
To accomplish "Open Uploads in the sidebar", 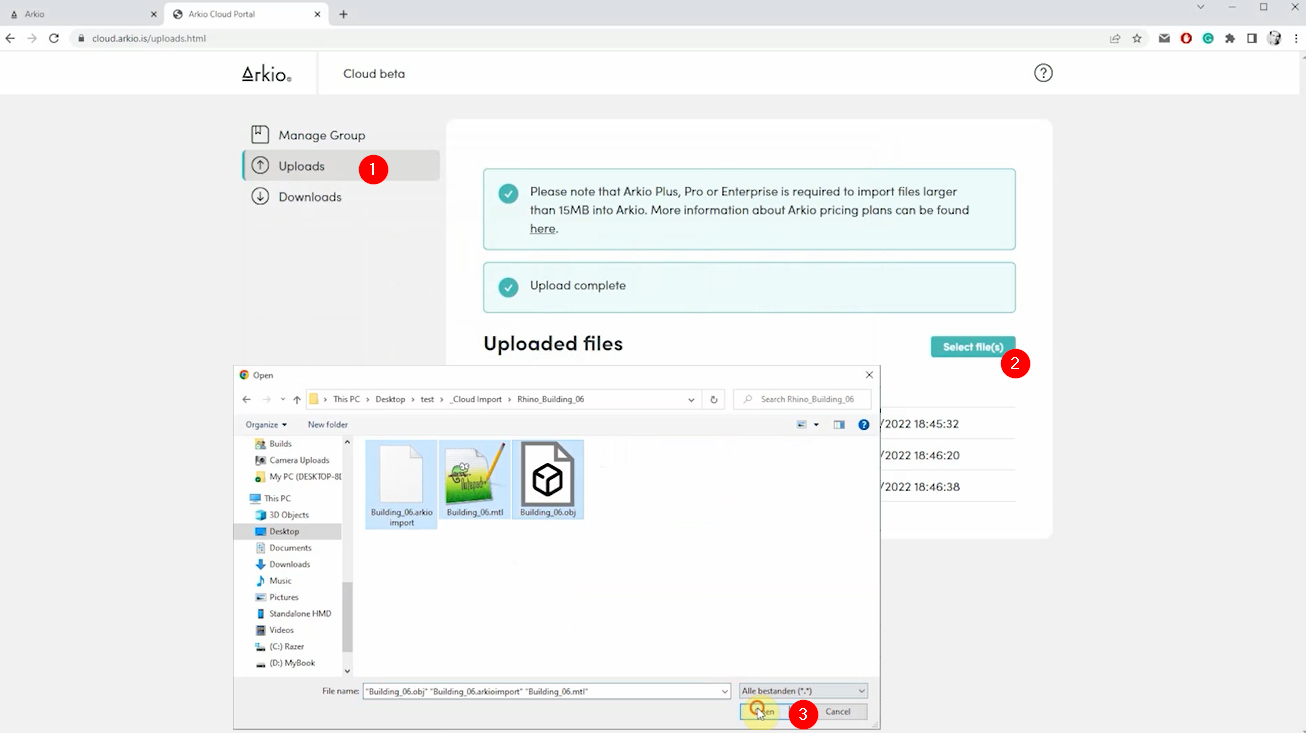I will 341,166.
